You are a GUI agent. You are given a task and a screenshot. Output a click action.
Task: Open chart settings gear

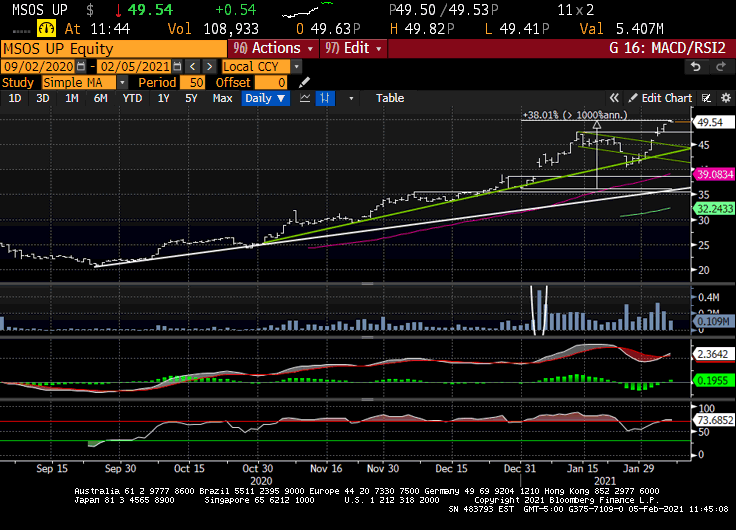tap(726, 98)
